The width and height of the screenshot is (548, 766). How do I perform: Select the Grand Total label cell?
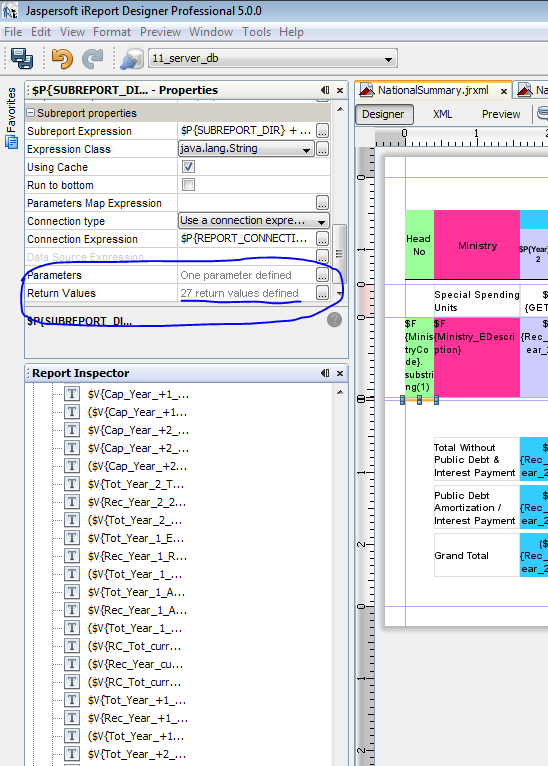click(x=477, y=555)
